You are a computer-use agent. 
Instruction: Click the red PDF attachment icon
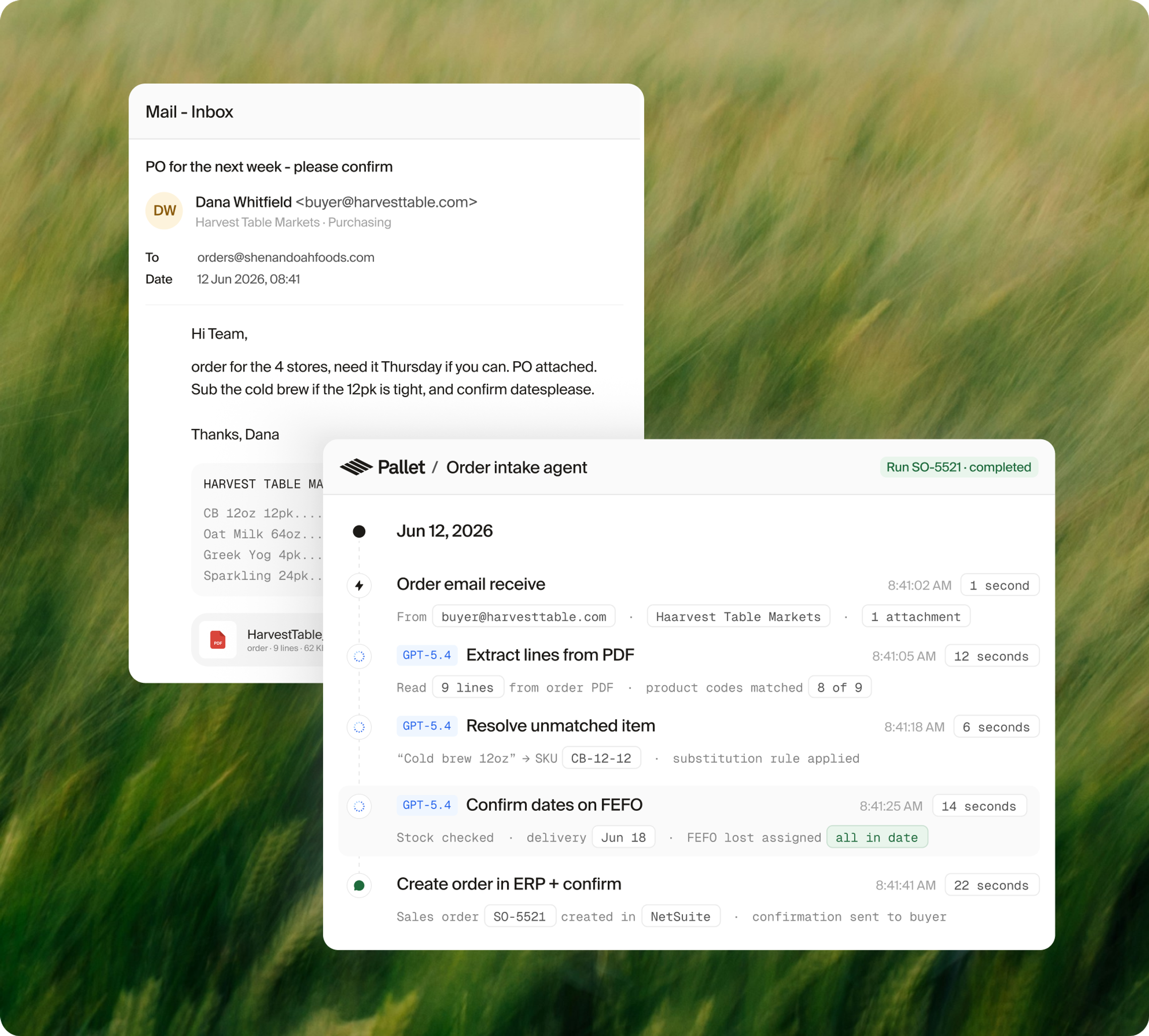[218, 640]
